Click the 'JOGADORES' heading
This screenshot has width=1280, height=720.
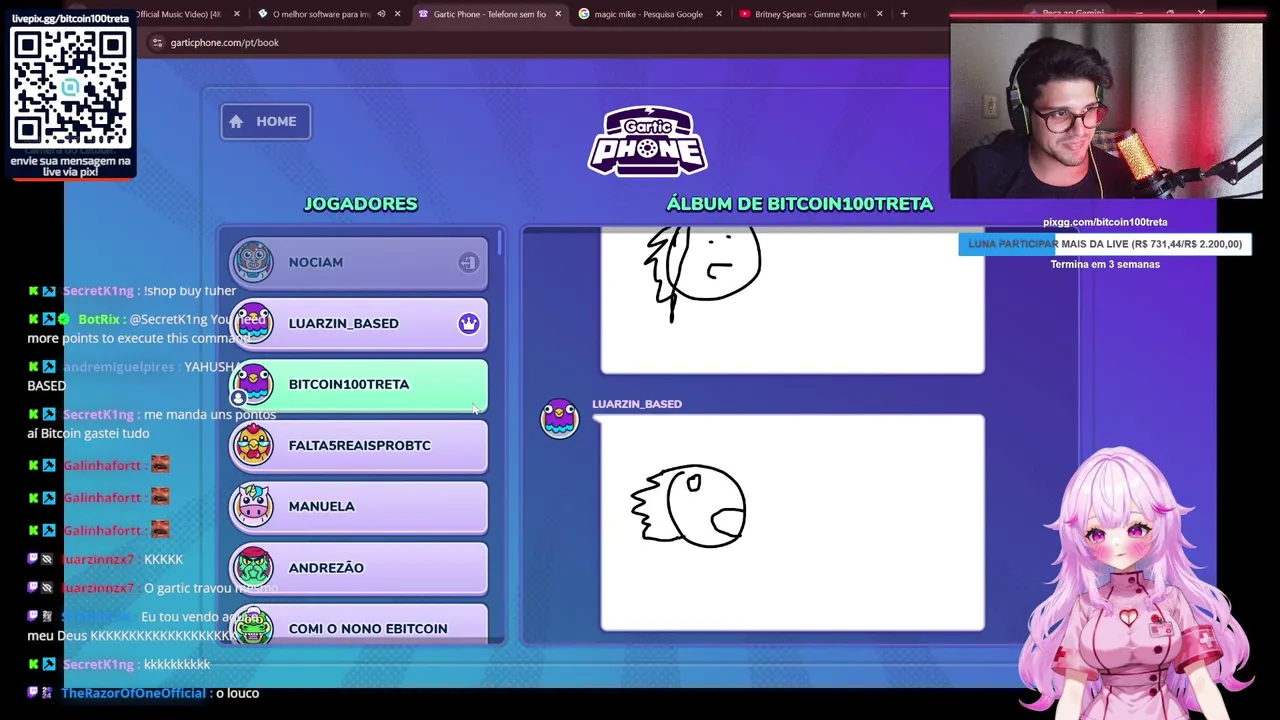360,204
